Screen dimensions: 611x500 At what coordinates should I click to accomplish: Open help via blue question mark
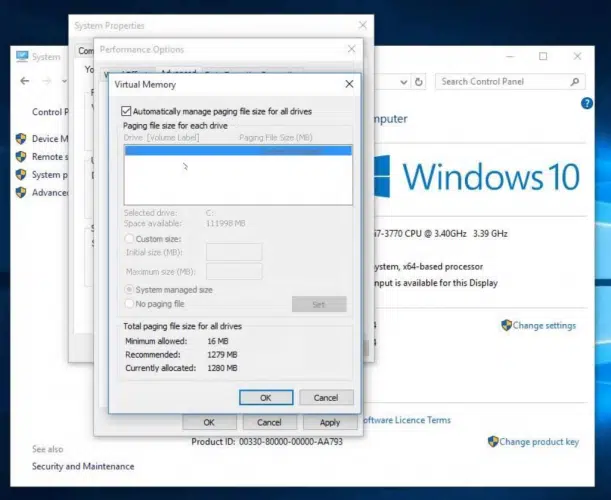[x=587, y=103]
